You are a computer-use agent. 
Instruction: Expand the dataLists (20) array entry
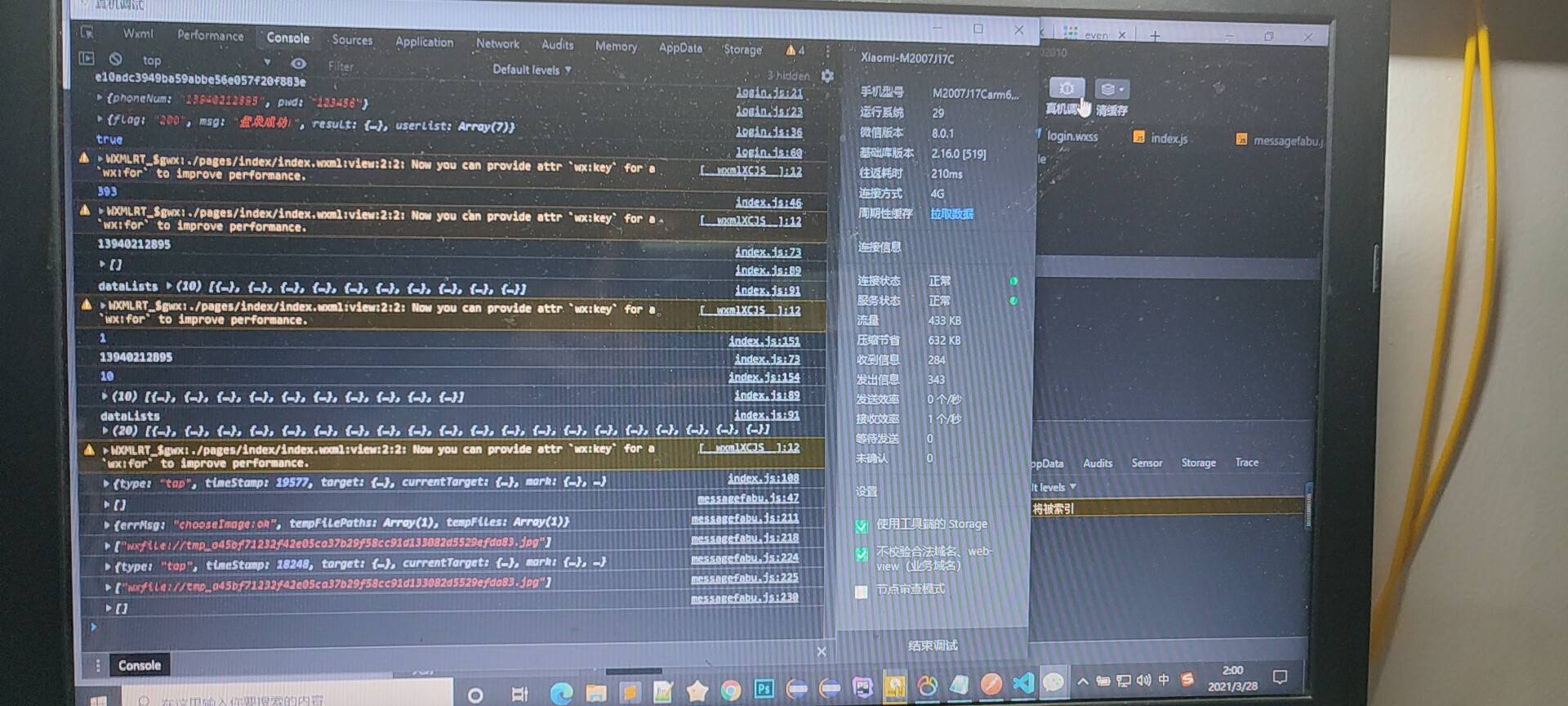(105, 430)
